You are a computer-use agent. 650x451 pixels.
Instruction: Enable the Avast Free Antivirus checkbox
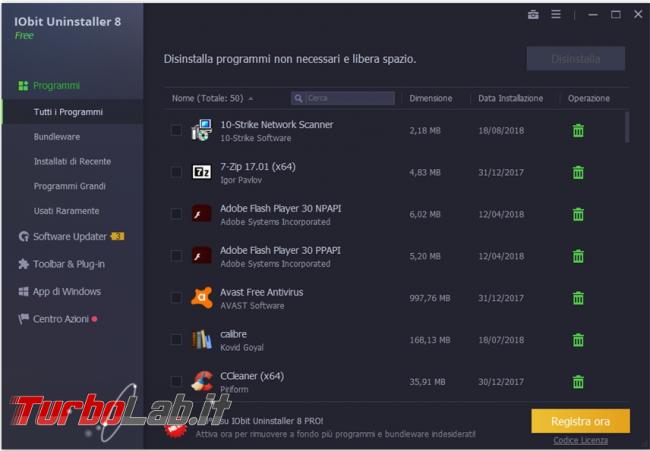176,298
